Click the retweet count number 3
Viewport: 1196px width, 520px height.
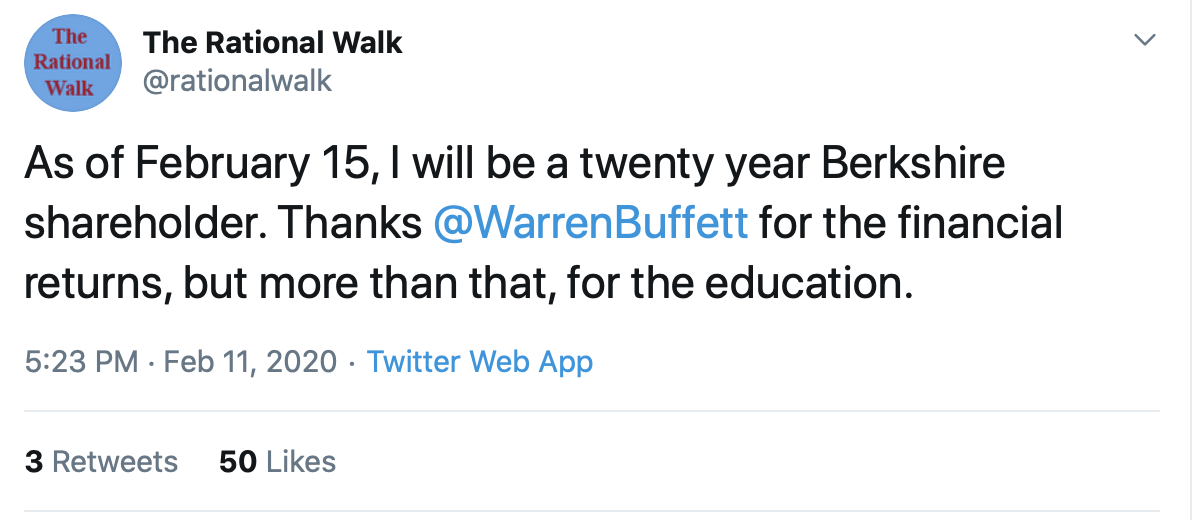coord(34,461)
